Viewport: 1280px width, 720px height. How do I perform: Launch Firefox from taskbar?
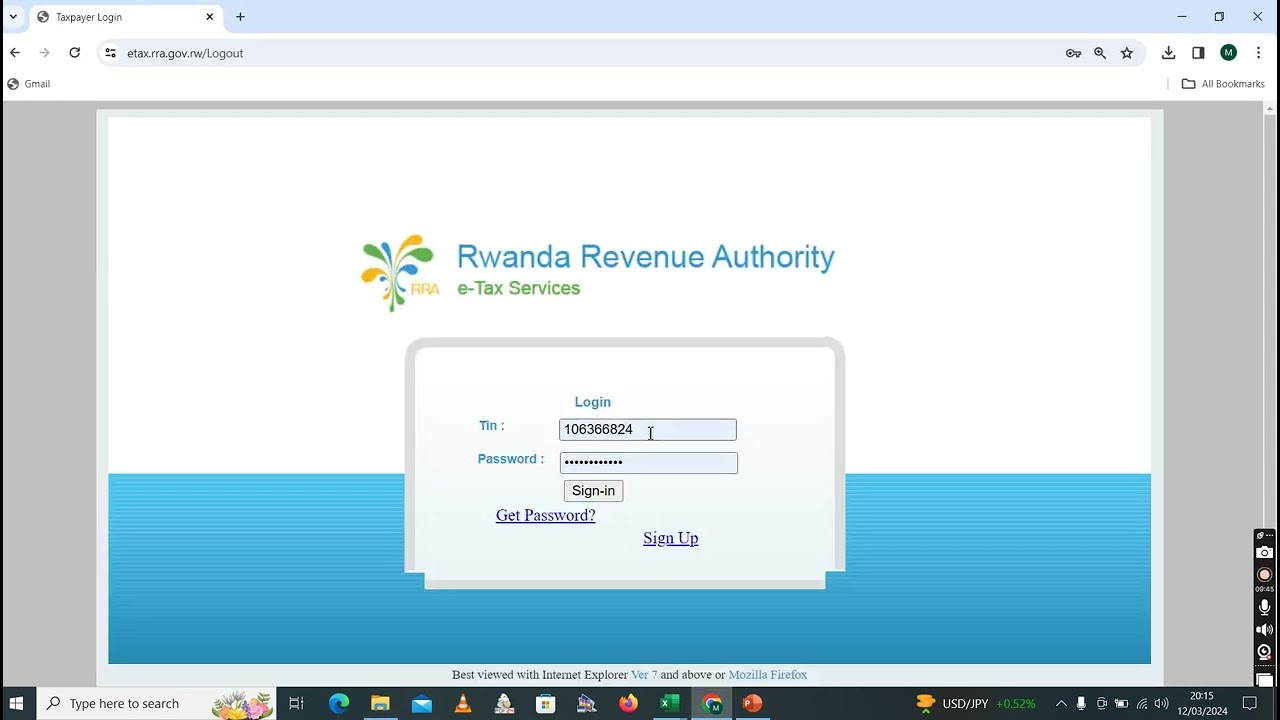(628, 703)
